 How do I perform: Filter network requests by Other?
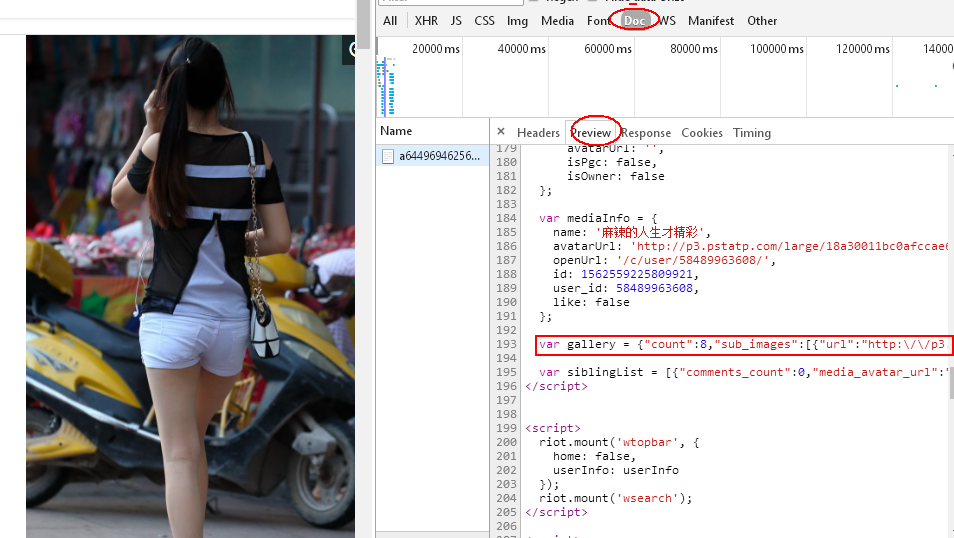(762, 21)
